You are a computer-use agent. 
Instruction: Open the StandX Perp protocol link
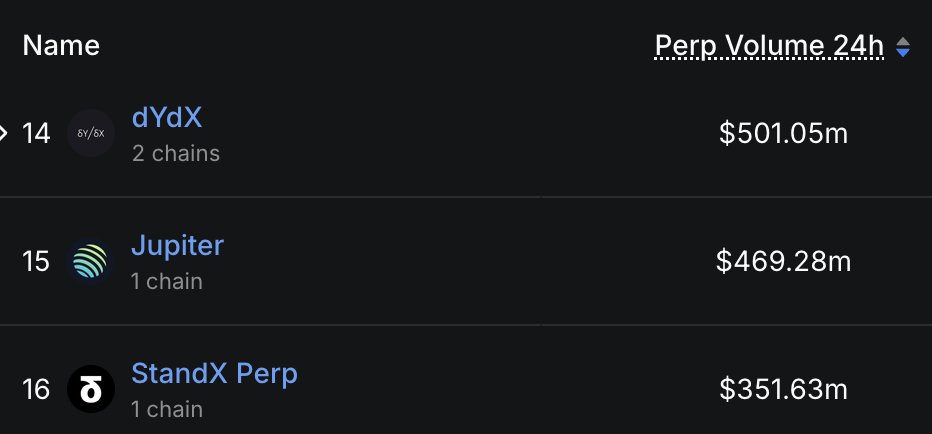pyautogui.click(x=214, y=374)
